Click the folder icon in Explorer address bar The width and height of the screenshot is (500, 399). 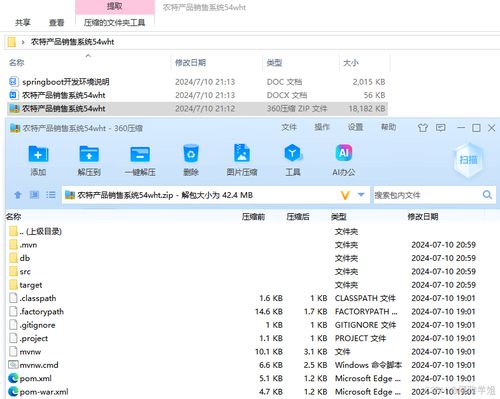tap(12, 42)
